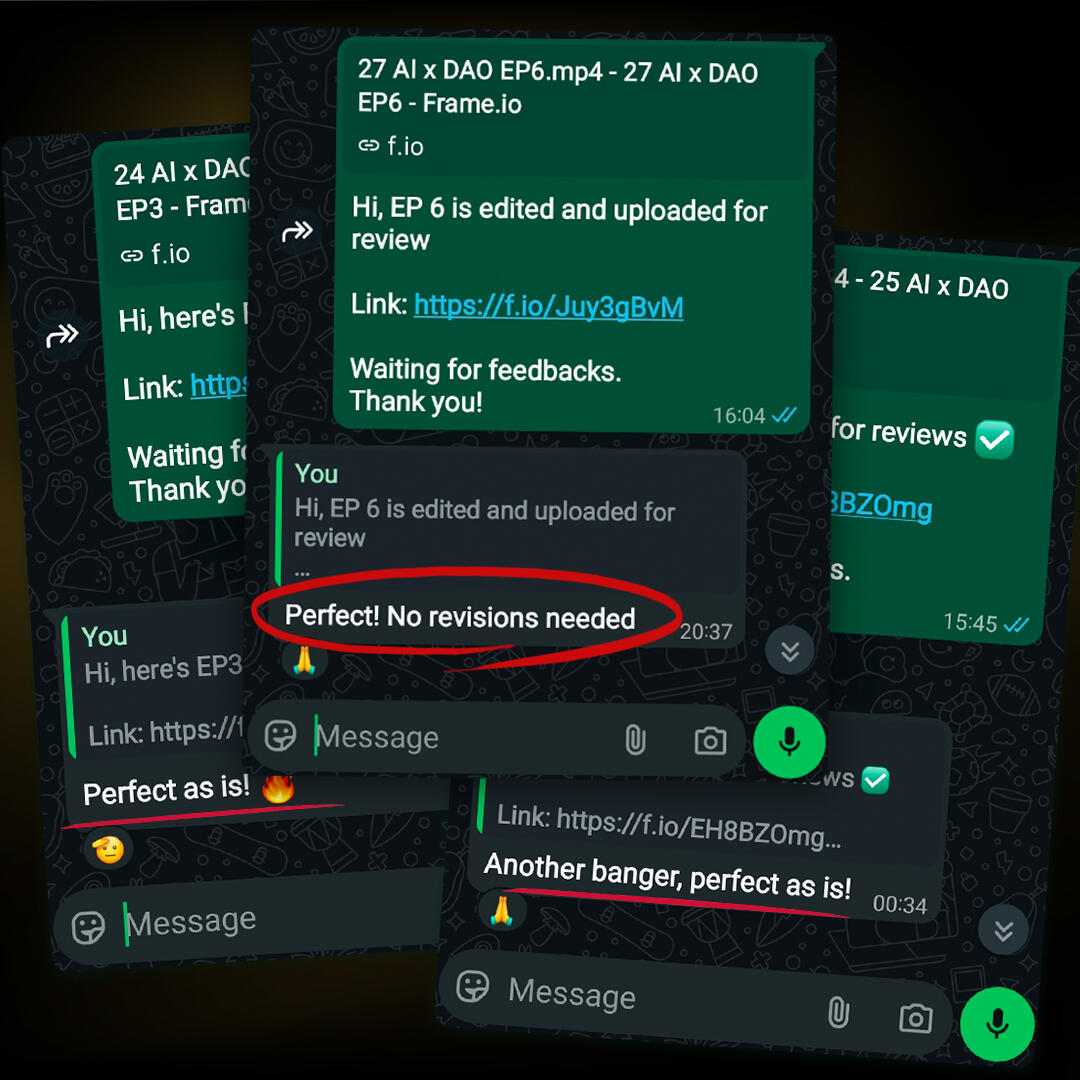Tap the quoted 'You' EP 6 reply preview

(510, 518)
